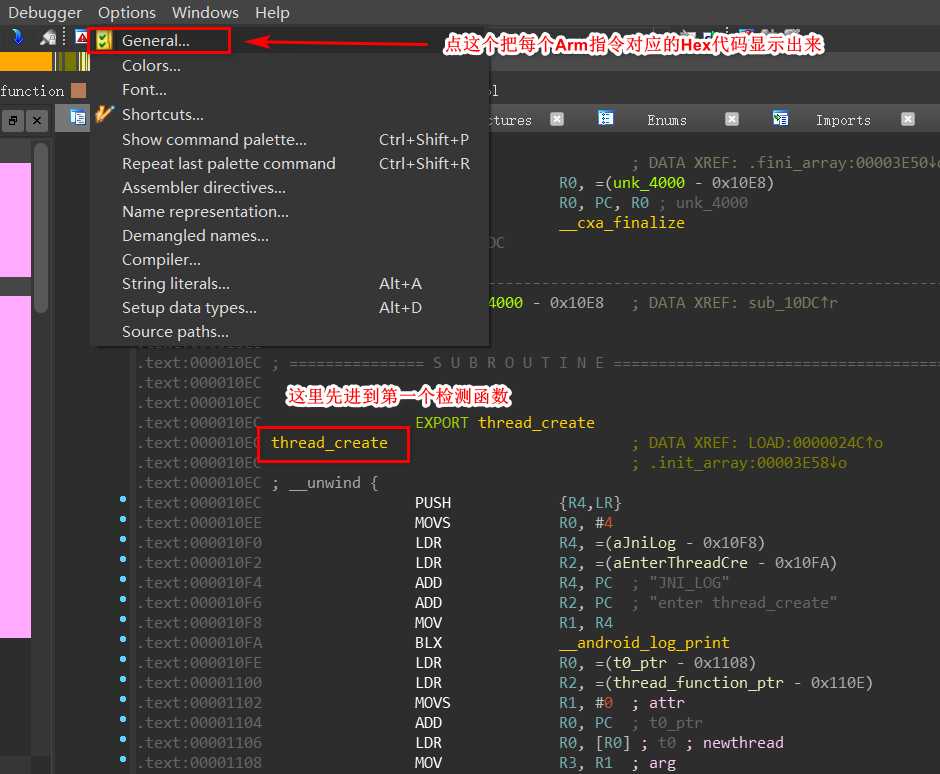940x774 pixels.
Task: Click the IDA View tab icon beside Shortcuts
Action: (x=77, y=118)
